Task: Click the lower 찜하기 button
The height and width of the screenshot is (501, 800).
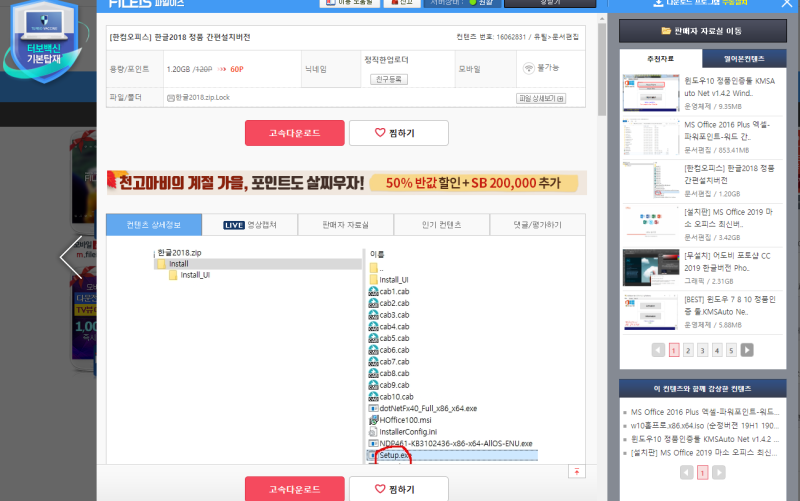Action: [399, 489]
